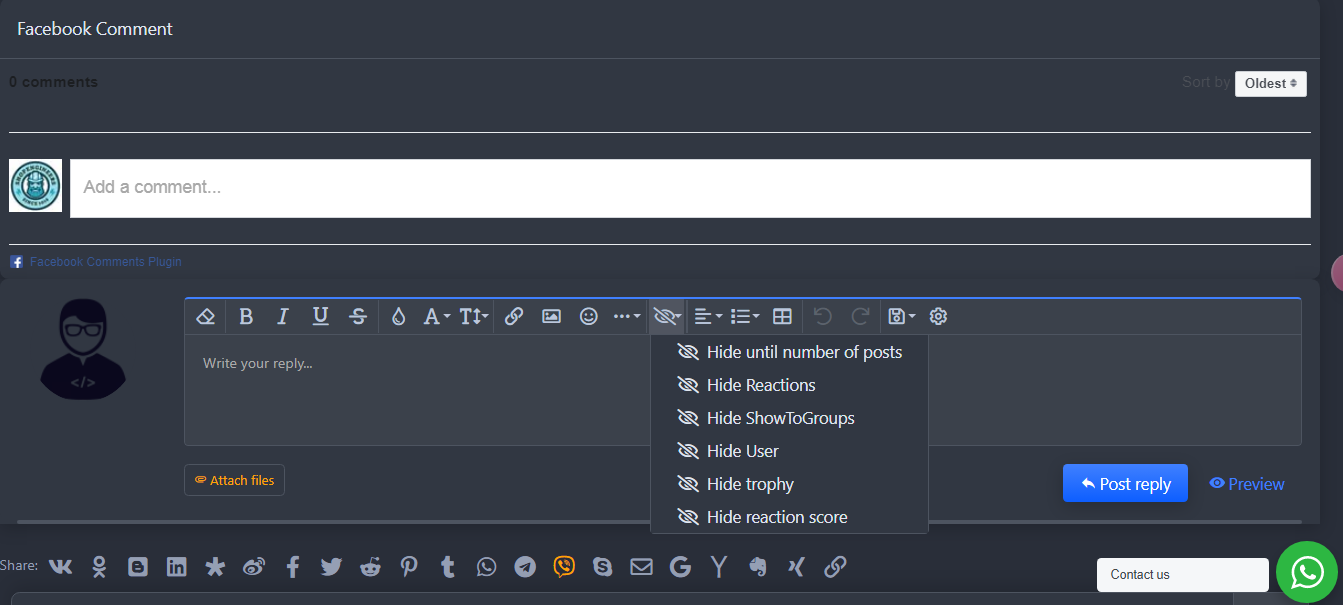Insert a table from toolbar

coord(783,316)
